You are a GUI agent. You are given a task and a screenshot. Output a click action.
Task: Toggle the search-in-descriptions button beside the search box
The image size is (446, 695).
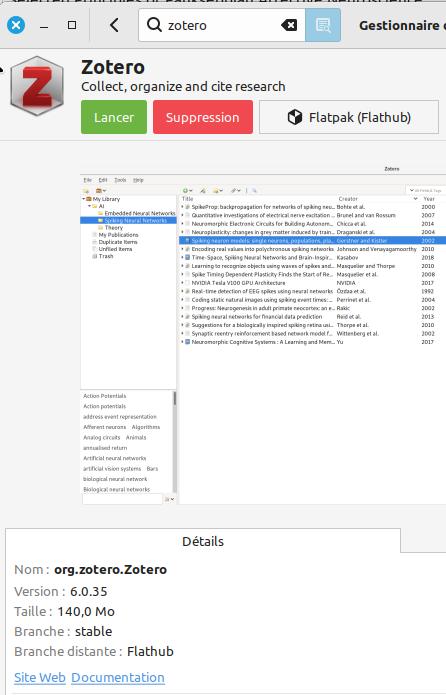323,25
